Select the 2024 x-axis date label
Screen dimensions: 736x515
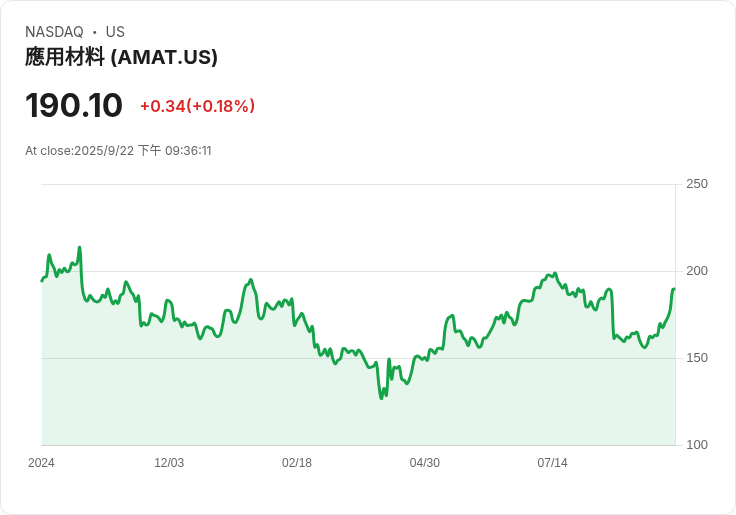(x=41, y=463)
